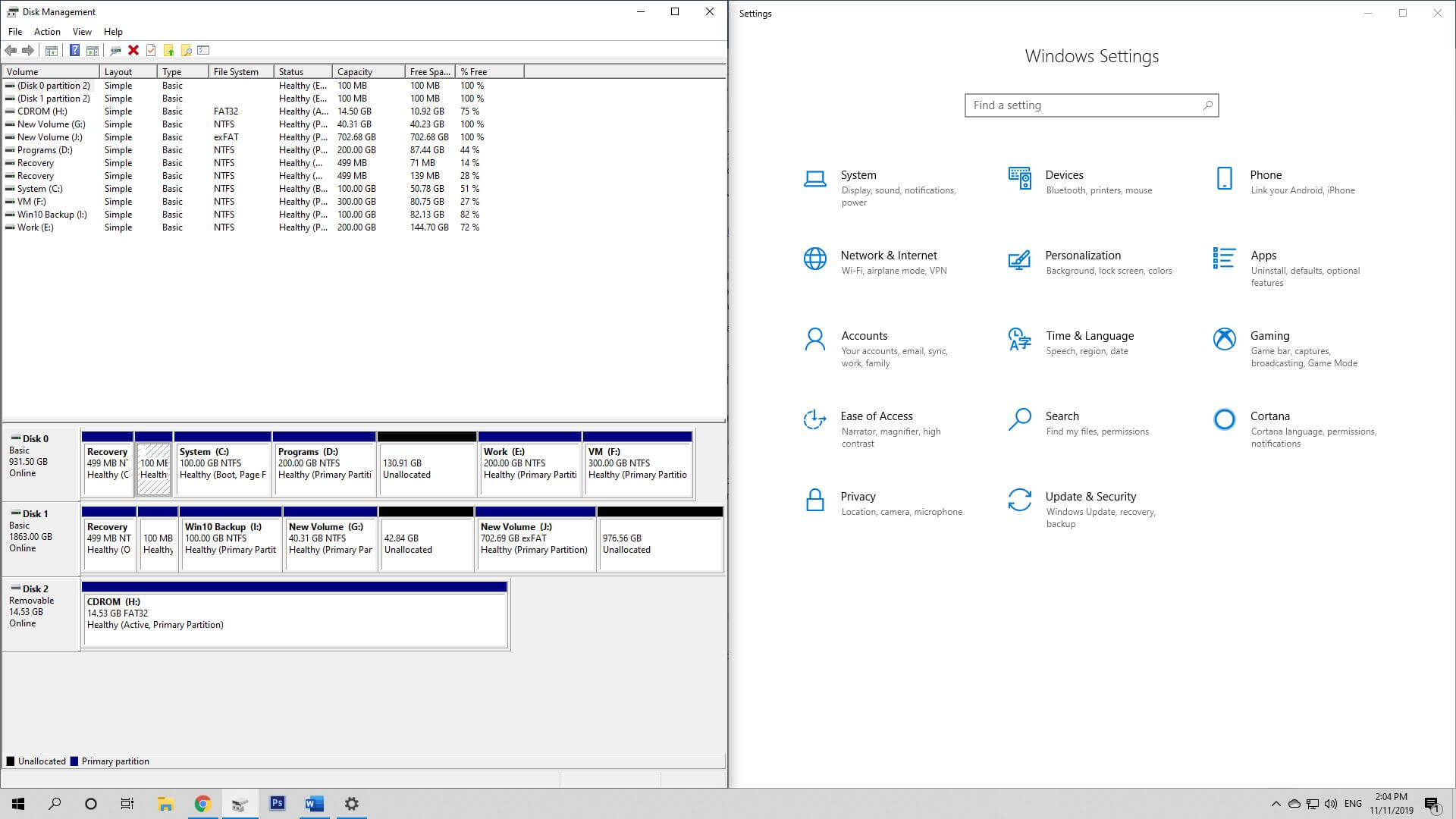Click the red X delete toolbar icon

(133, 50)
